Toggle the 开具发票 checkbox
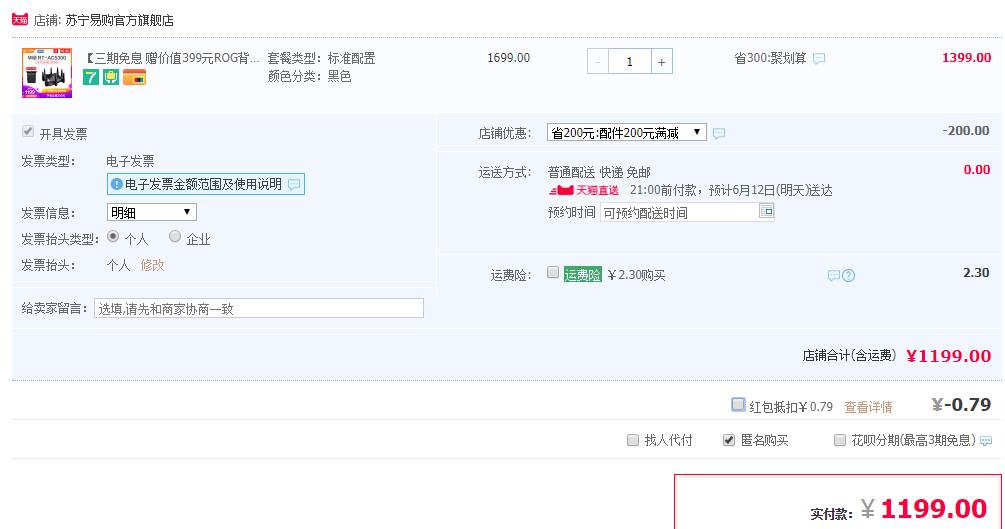Image resolution: width=1005 pixels, height=529 pixels. 28,131
